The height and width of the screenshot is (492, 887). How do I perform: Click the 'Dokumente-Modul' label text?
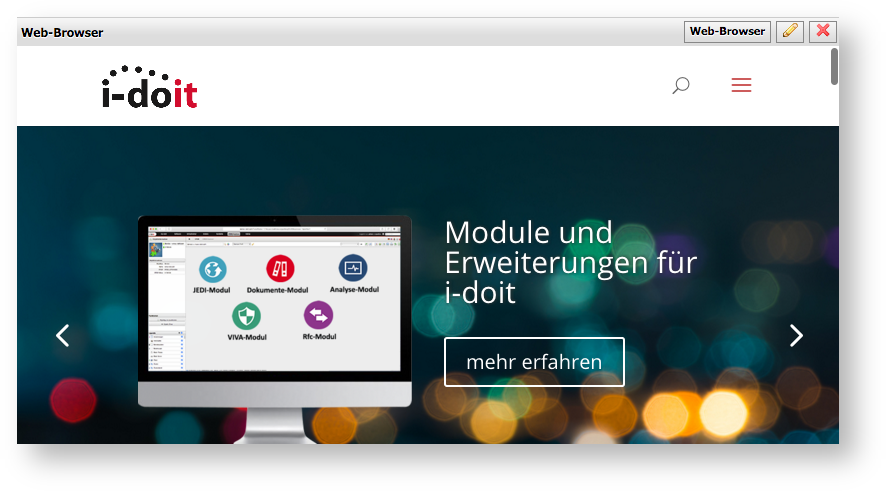click(277, 290)
